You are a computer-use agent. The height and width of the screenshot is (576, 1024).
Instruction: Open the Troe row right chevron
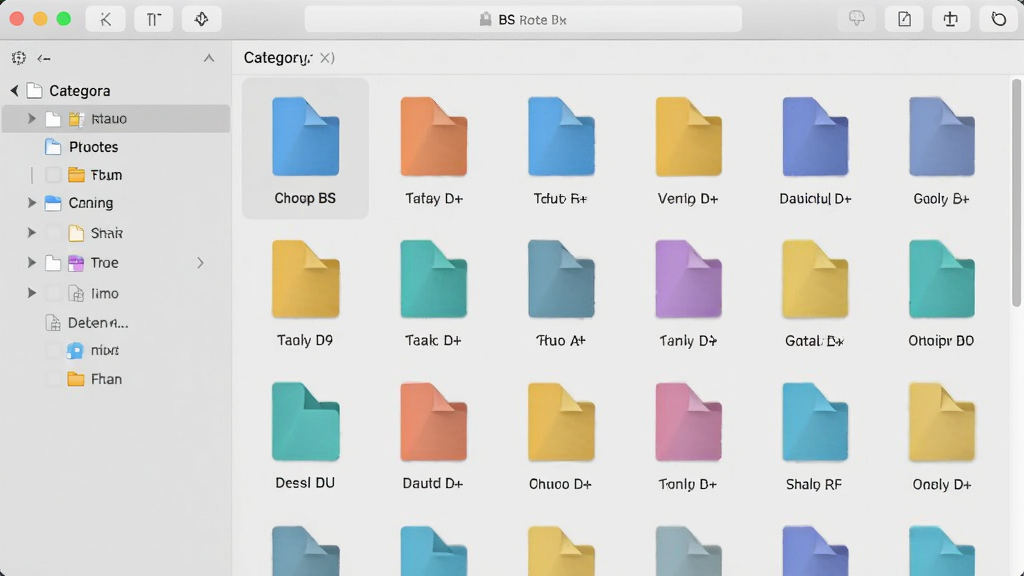click(x=200, y=263)
